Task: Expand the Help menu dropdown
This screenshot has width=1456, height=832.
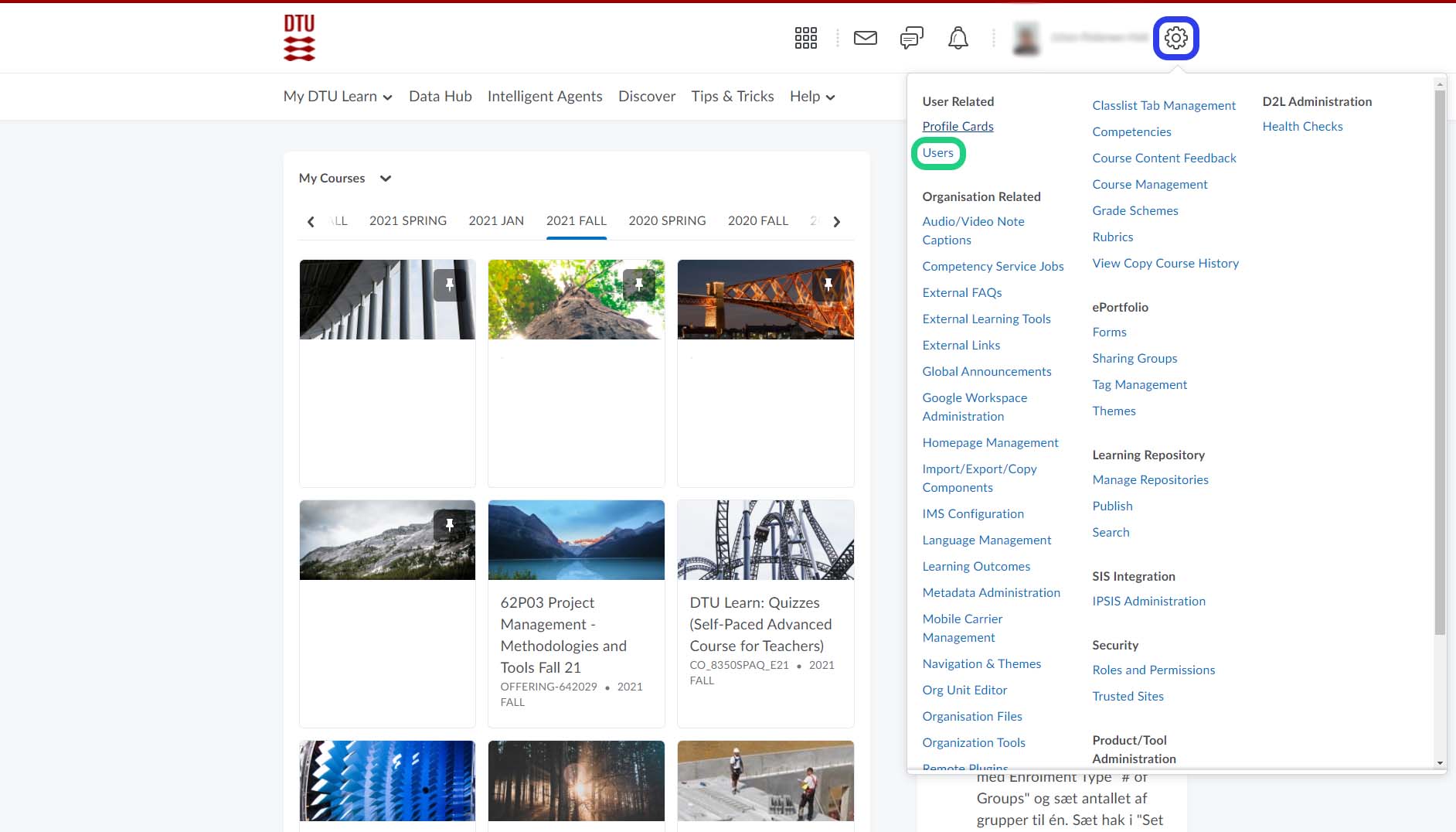Action: [x=812, y=97]
